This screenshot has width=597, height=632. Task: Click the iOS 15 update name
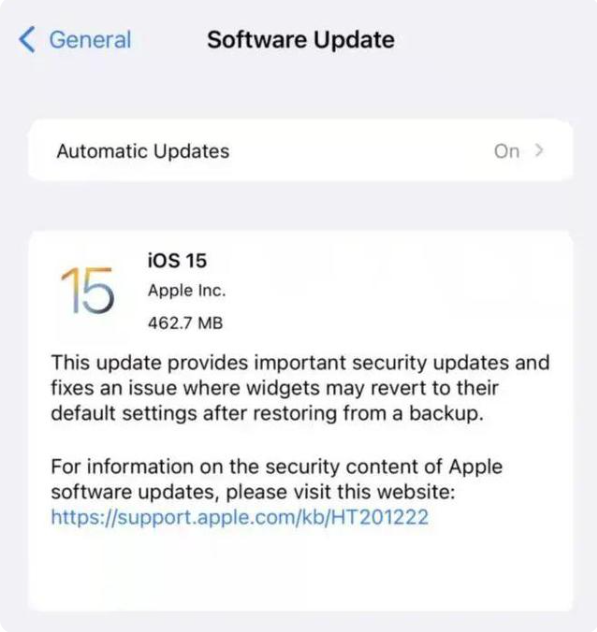(177, 260)
